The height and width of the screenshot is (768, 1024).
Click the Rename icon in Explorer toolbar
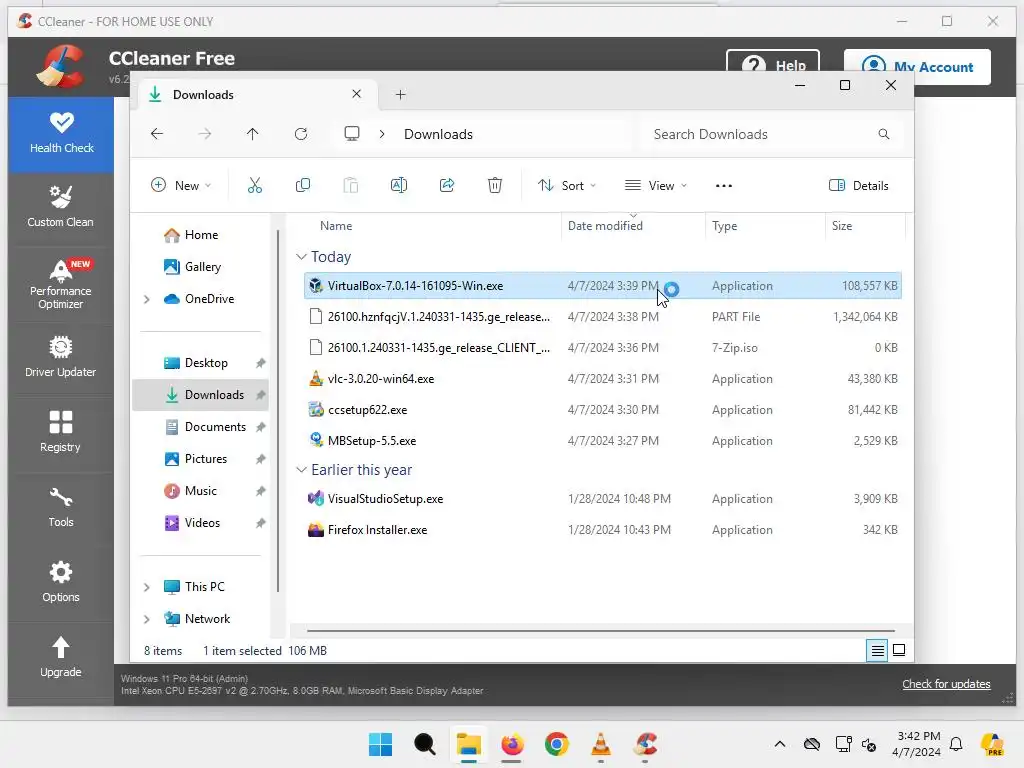click(398, 185)
